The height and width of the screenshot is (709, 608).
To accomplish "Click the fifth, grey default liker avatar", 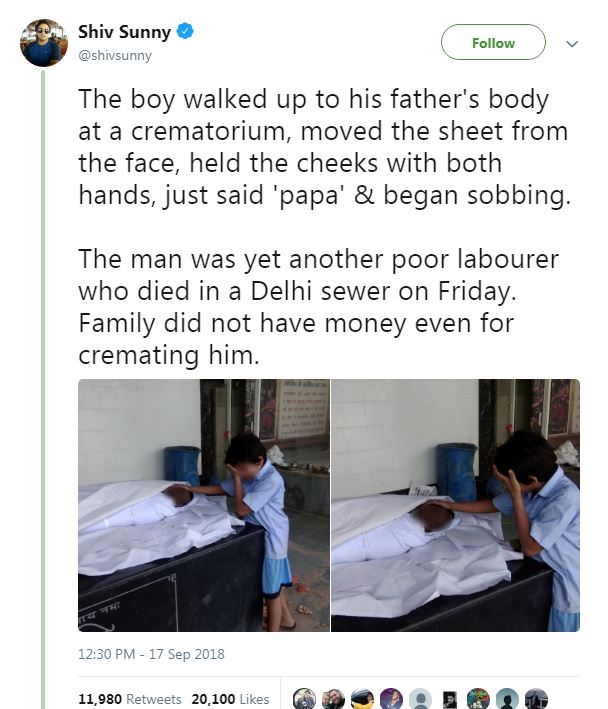I will coord(421,699).
